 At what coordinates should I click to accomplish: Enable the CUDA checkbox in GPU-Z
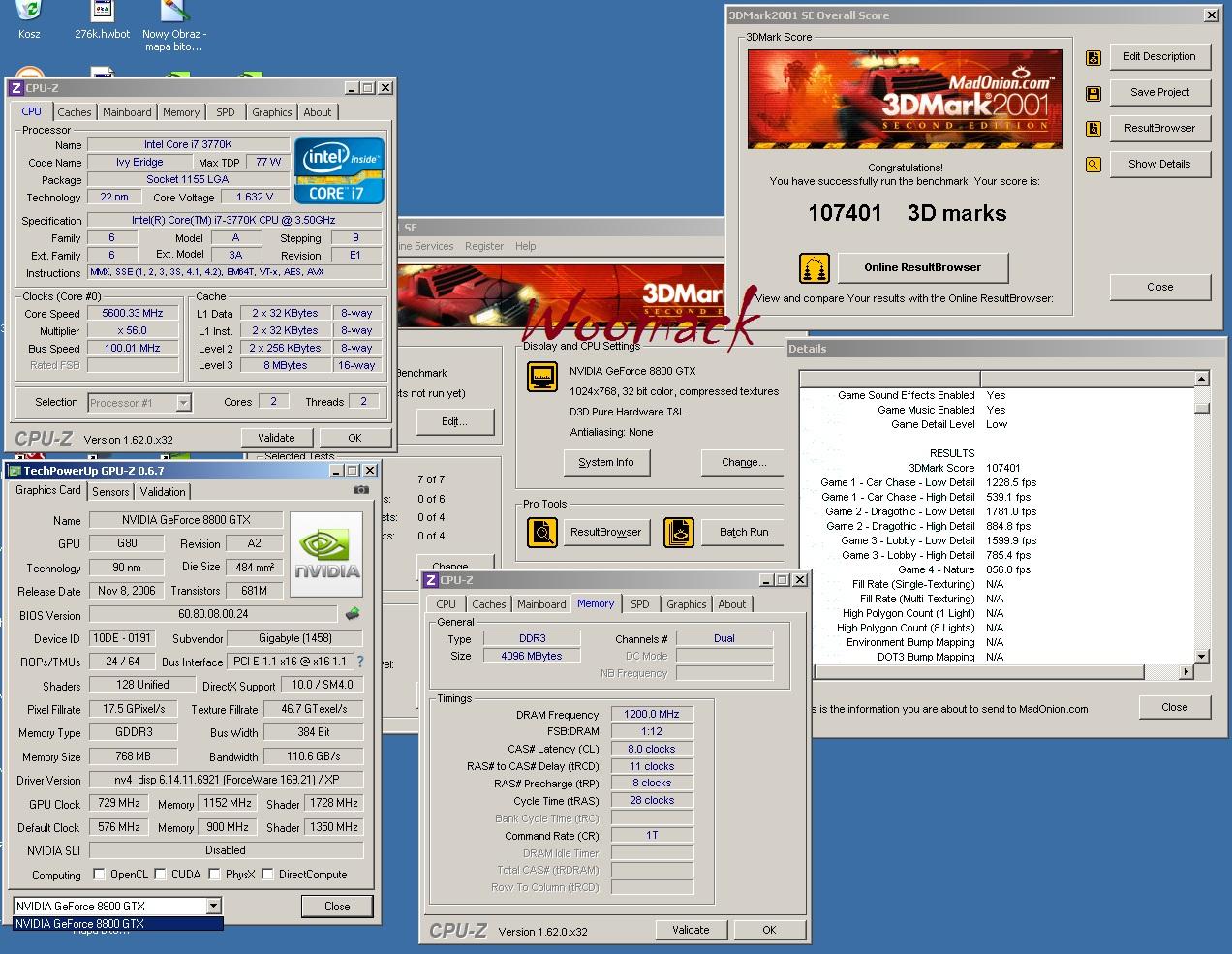pos(160,875)
